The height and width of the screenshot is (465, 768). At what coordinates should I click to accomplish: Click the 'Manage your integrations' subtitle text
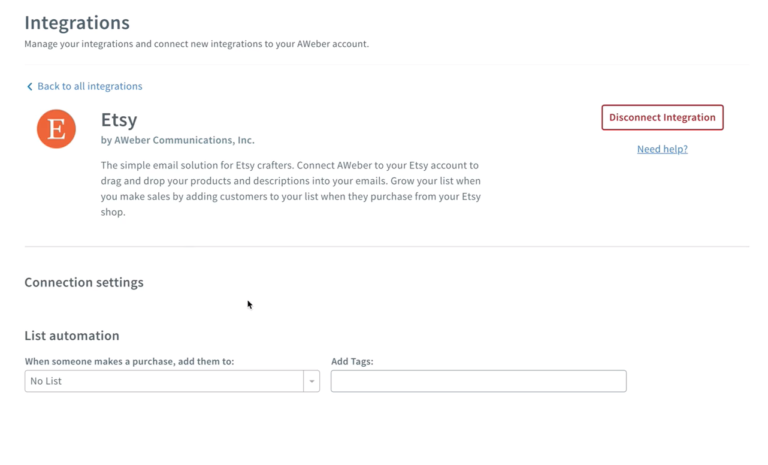click(196, 44)
